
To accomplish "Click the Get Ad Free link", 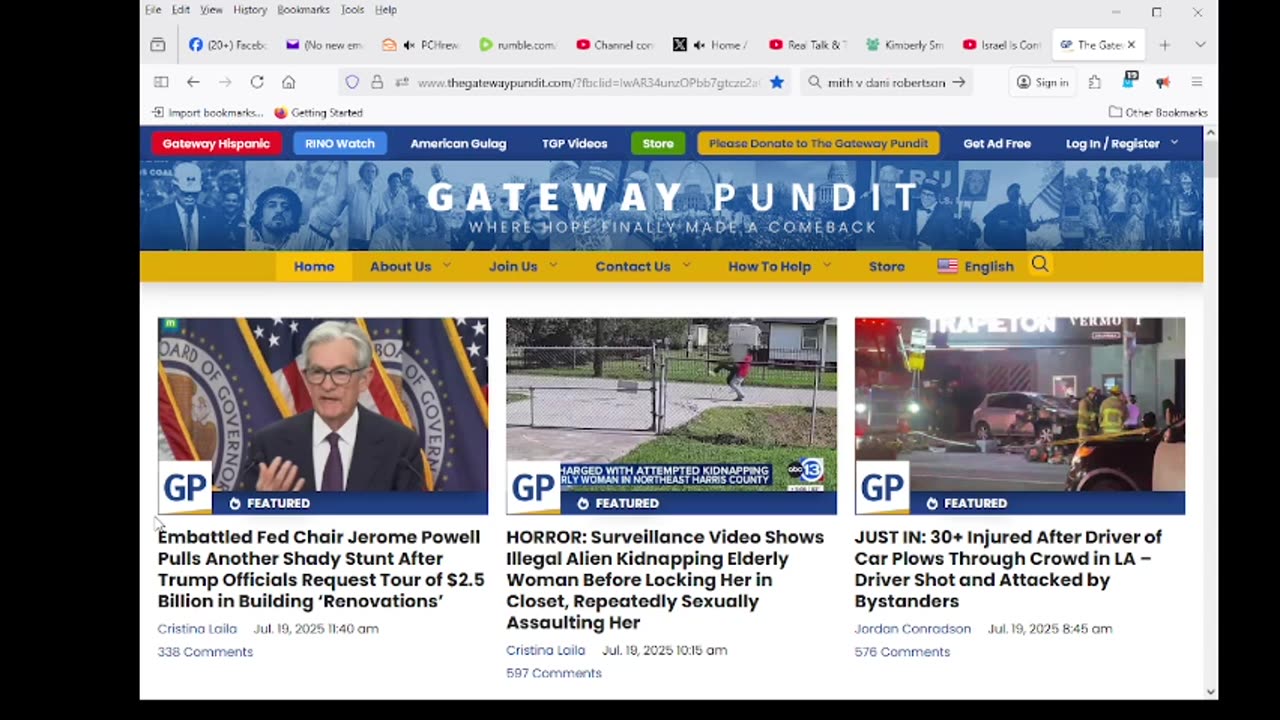I will click(997, 143).
